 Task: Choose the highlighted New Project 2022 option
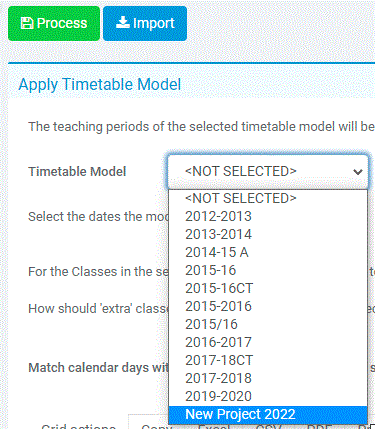[268, 415]
